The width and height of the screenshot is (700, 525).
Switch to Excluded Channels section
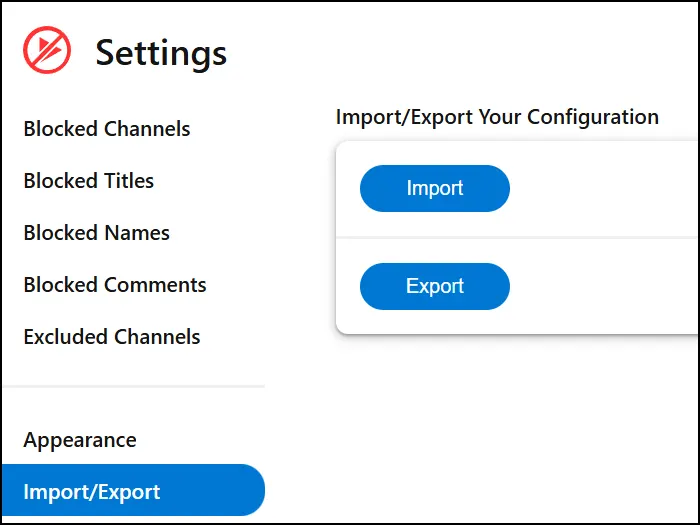point(112,337)
